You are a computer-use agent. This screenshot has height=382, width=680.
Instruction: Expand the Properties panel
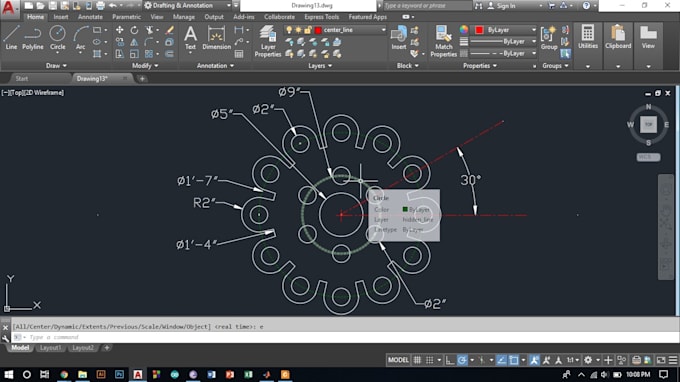[480, 66]
